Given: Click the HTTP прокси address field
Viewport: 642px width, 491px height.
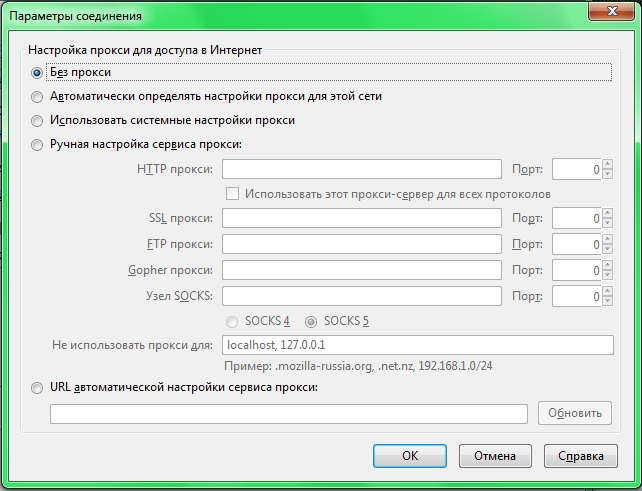Looking at the screenshot, I should click(x=362, y=169).
